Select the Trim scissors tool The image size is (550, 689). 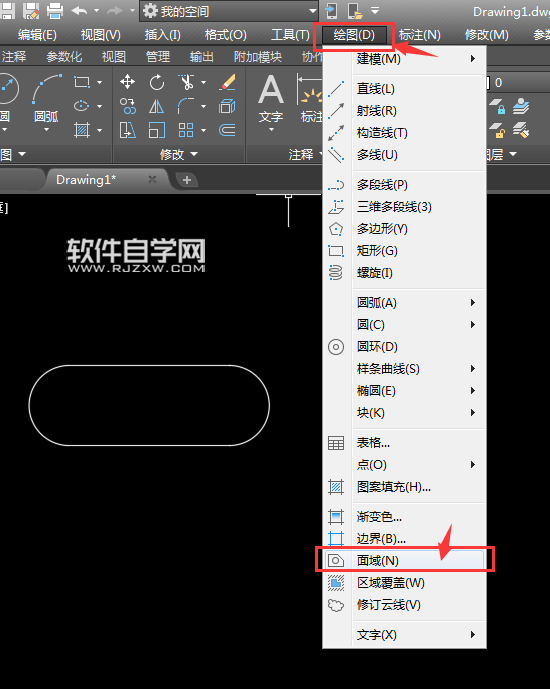(186, 82)
